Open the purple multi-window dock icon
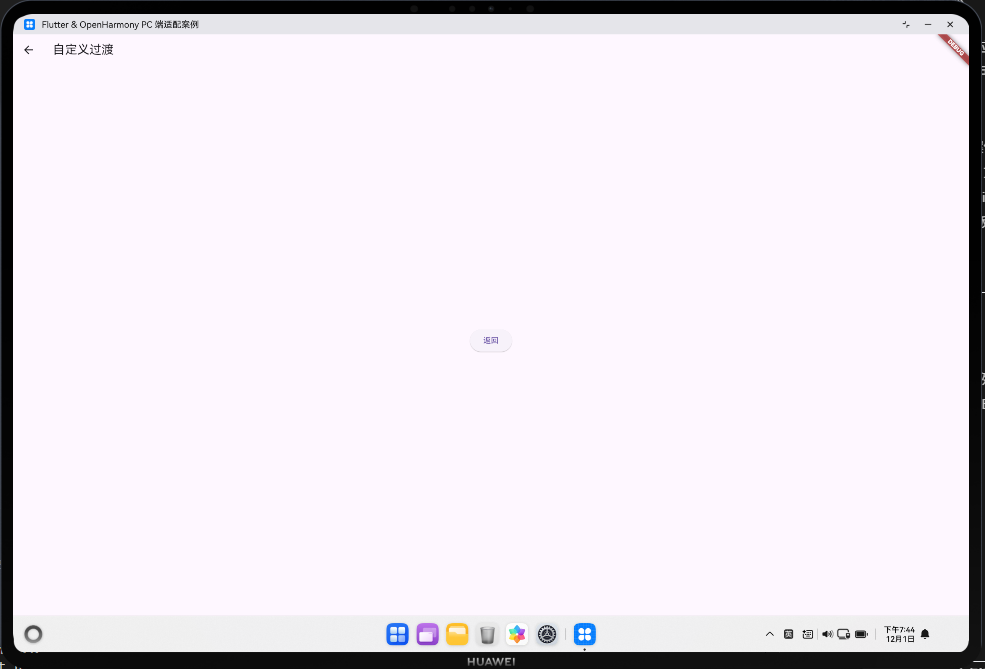Viewport: 985px width, 669px height. click(427, 634)
